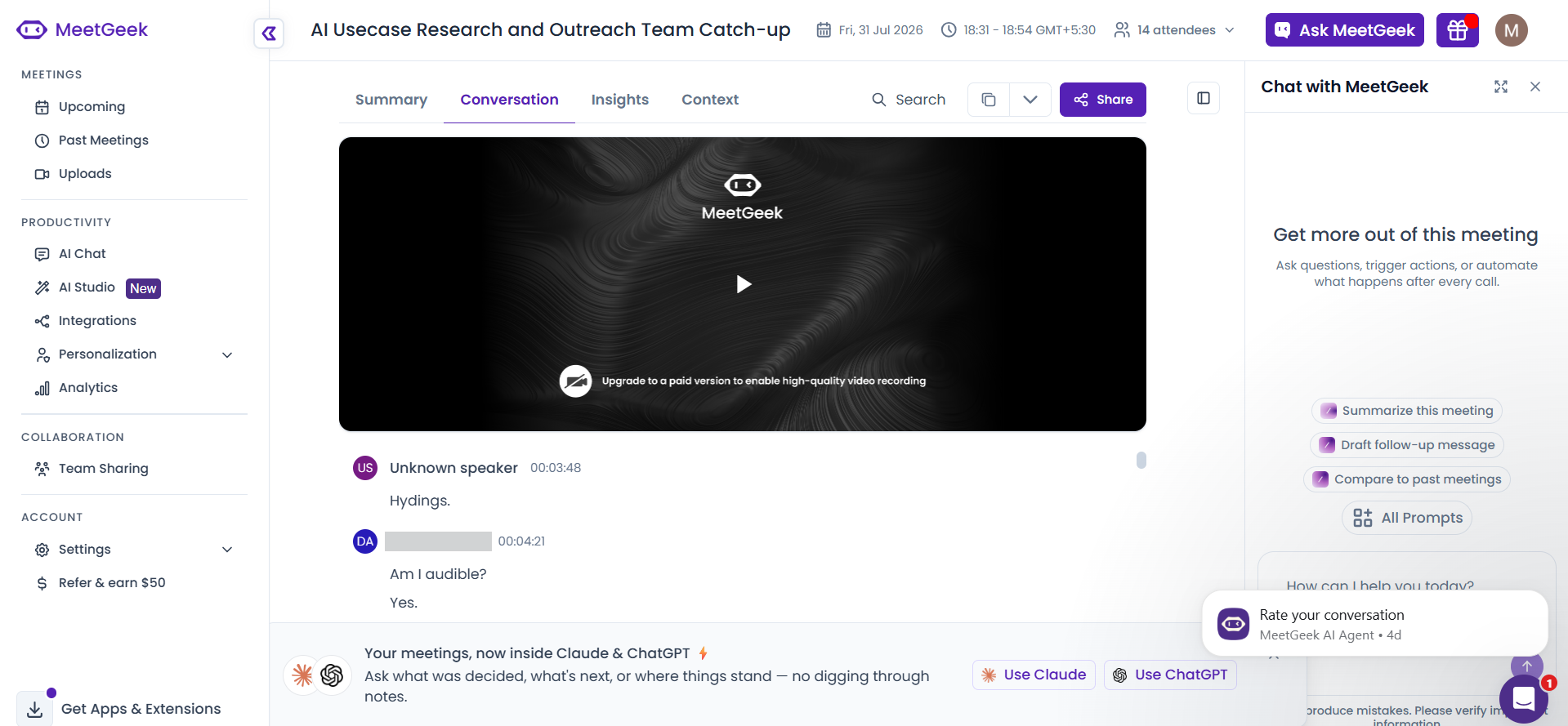The image size is (1568, 726).
Task: Switch to the Insights tab
Action: pyautogui.click(x=620, y=100)
